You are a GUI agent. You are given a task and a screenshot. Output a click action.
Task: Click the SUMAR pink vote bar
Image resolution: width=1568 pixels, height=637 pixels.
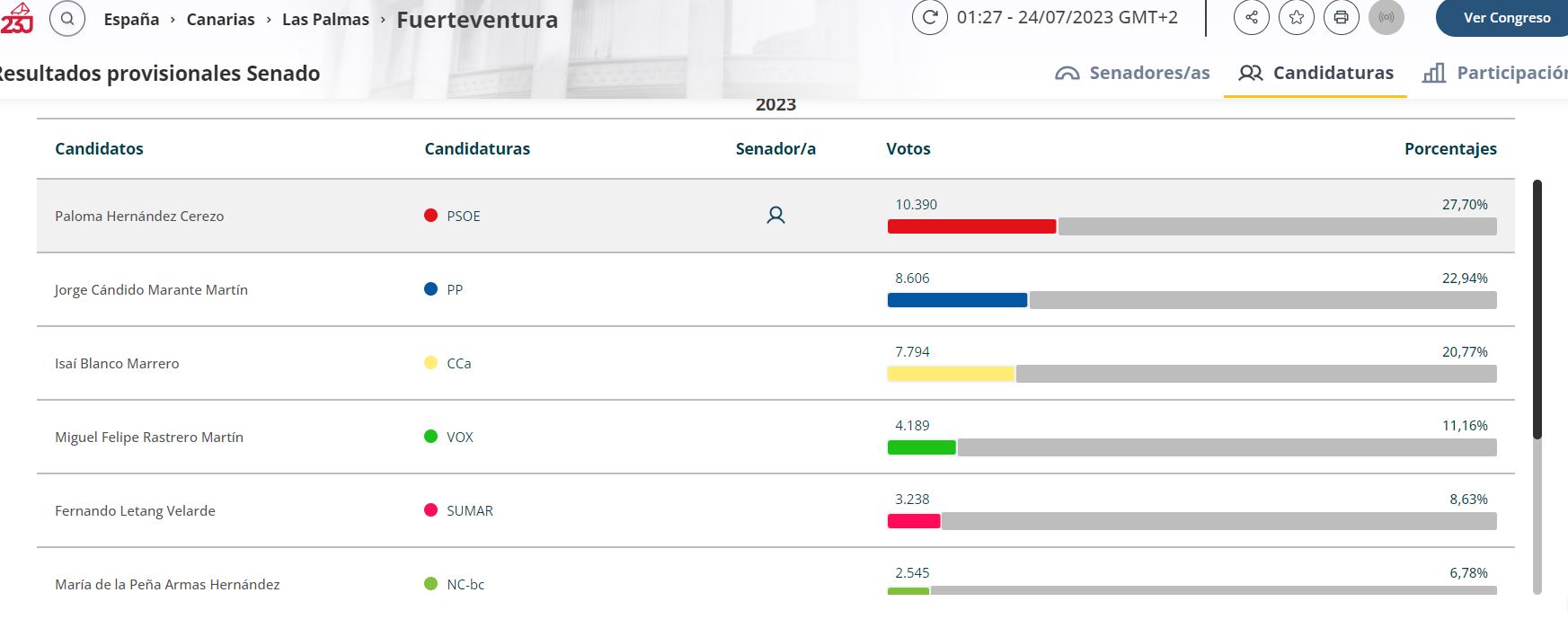click(914, 521)
